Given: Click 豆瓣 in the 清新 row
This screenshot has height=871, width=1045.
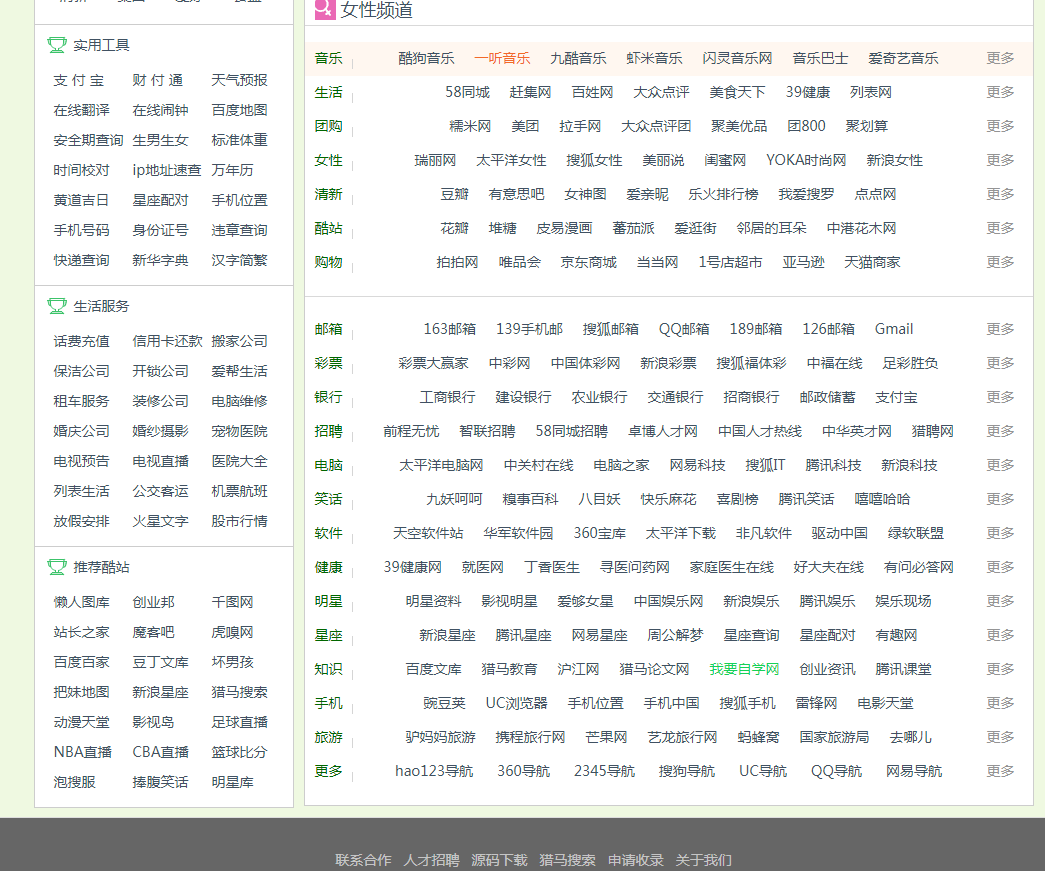Looking at the screenshot, I should pyautogui.click(x=455, y=194).
